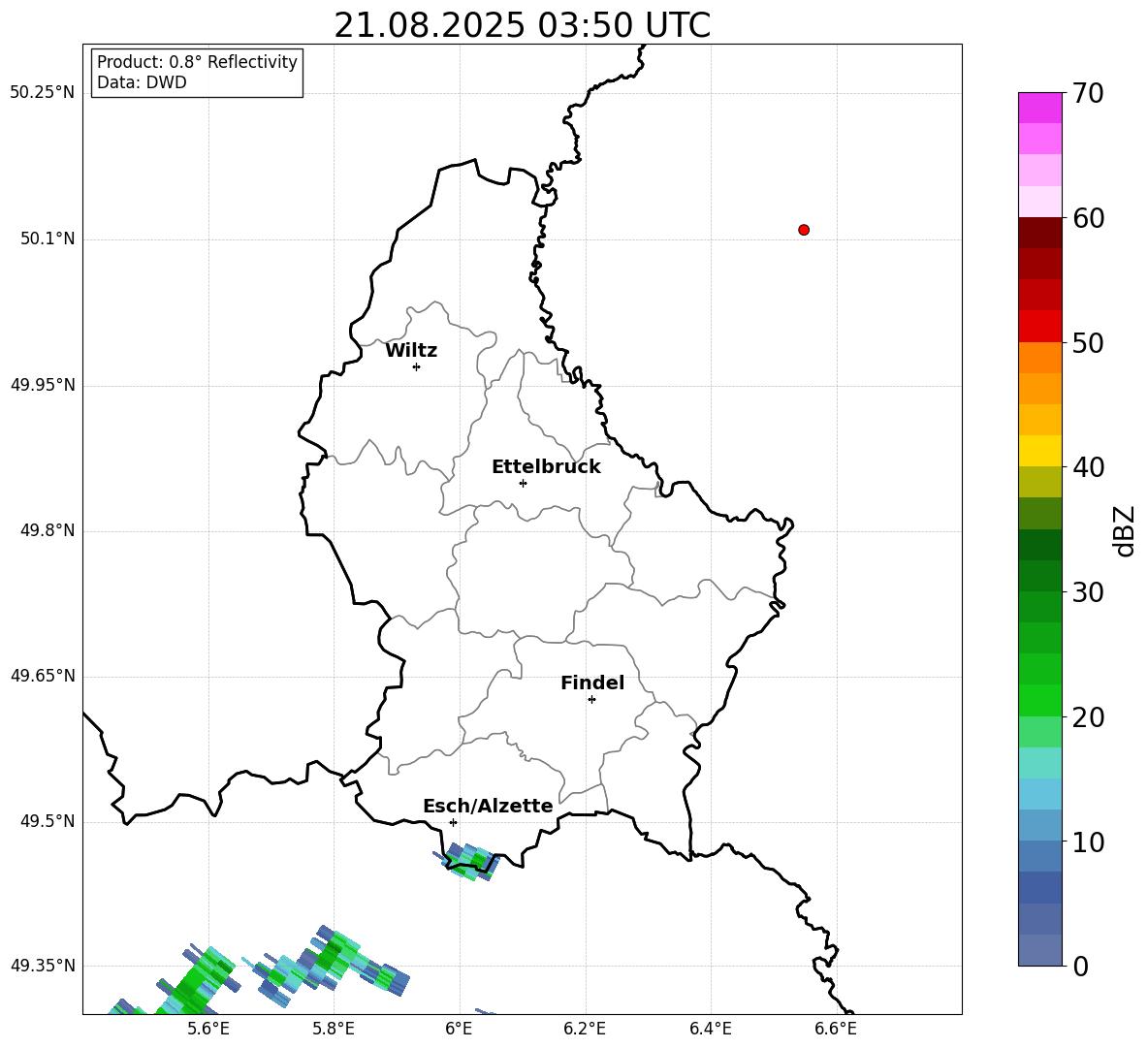Select the Findel city label
Image resolution: width=1148 pixels, height=1048 pixels.
pyautogui.click(x=592, y=683)
